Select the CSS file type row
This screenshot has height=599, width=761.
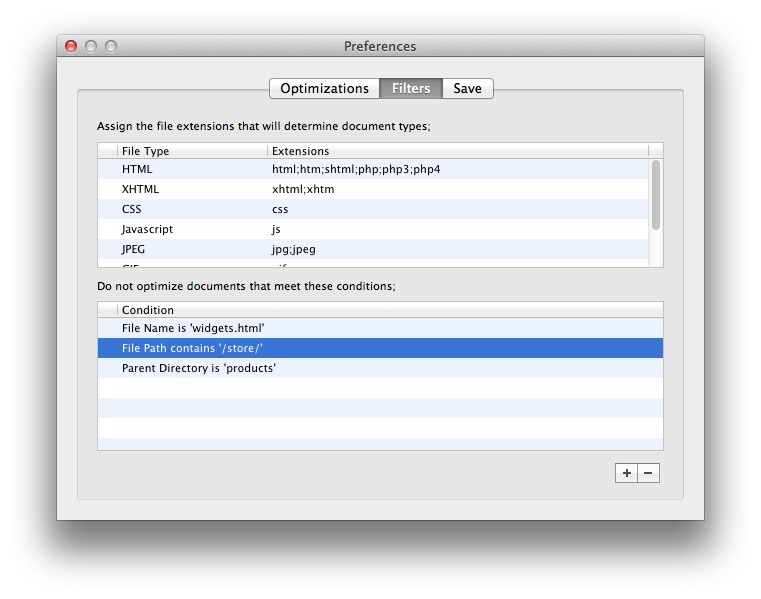[373, 209]
